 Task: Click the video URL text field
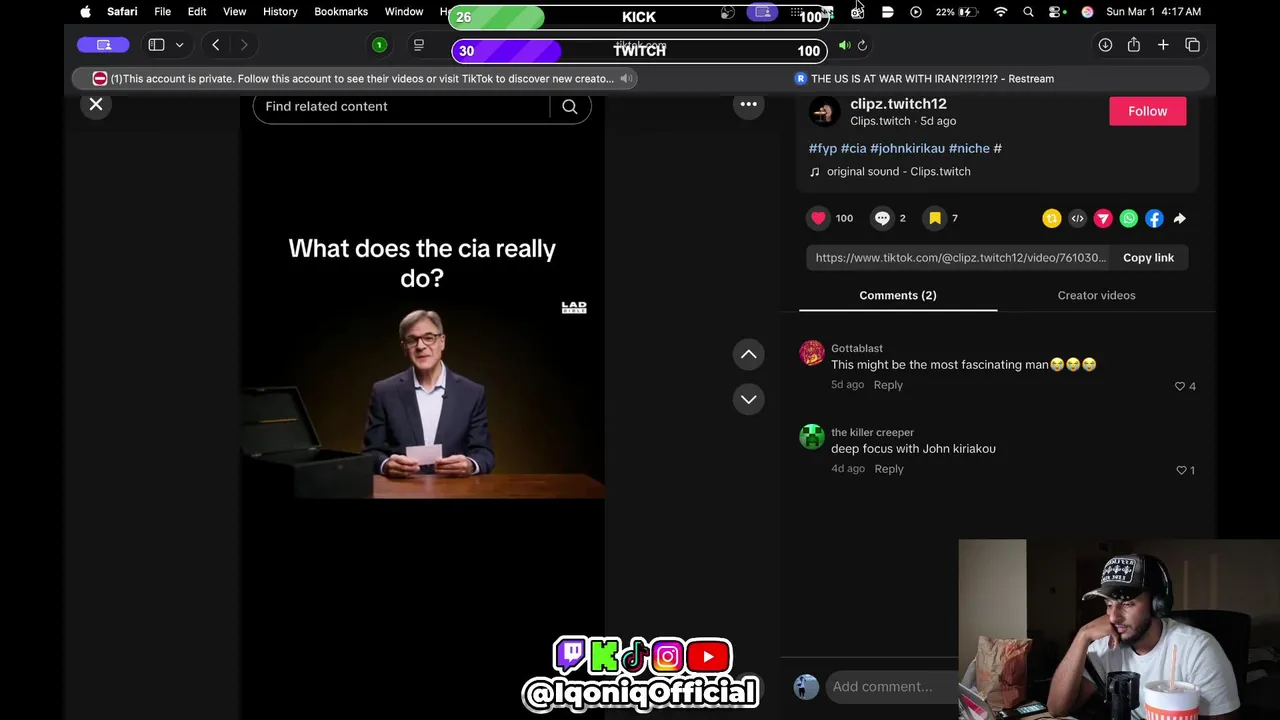960,258
